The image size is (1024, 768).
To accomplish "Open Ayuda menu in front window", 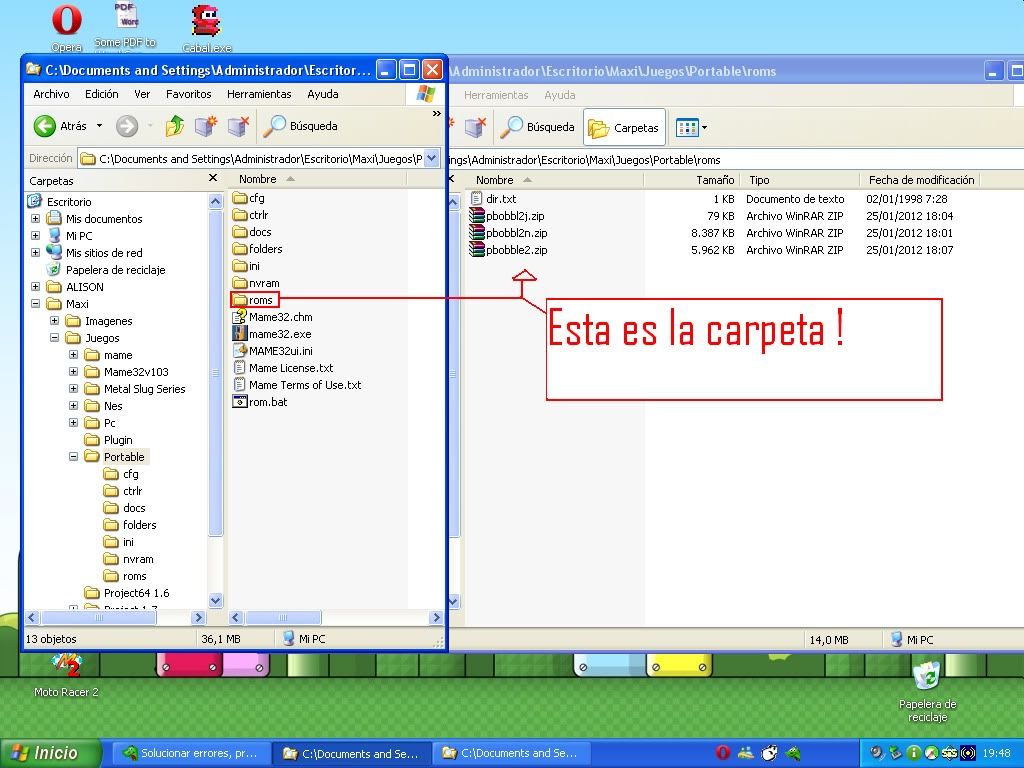I will [x=323, y=94].
